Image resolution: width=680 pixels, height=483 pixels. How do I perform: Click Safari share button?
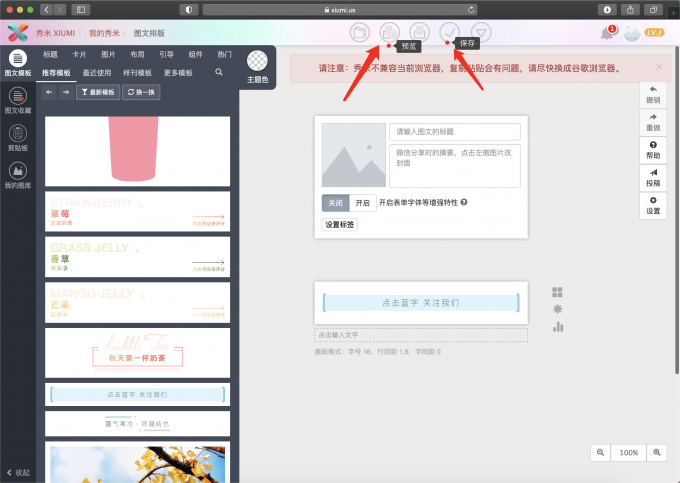pyautogui.click(x=630, y=10)
